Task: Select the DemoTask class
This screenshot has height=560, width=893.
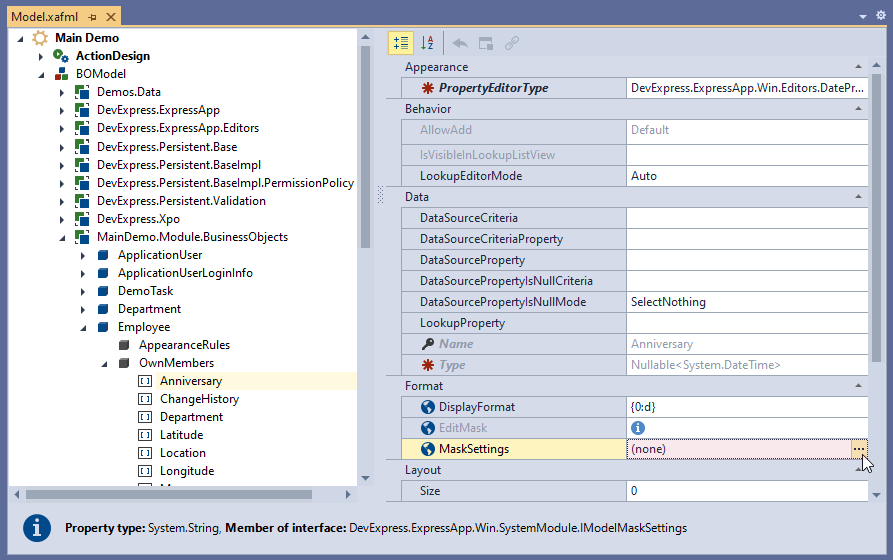Action: tap(145, 291)
